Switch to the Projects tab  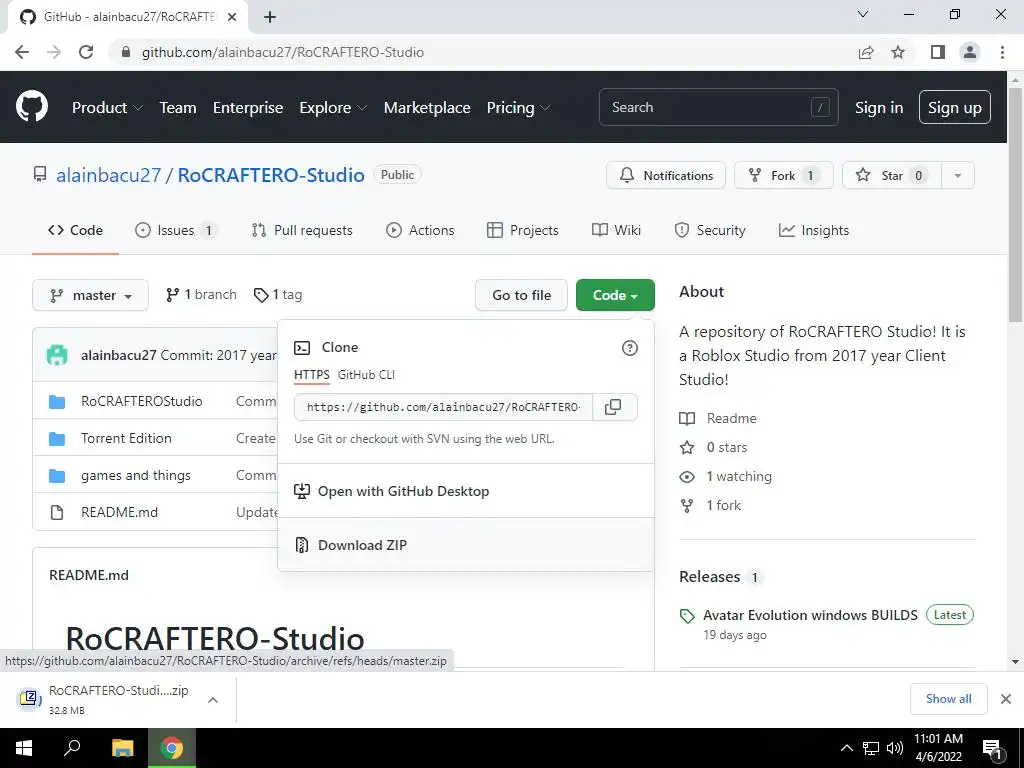tap(523, 230)
